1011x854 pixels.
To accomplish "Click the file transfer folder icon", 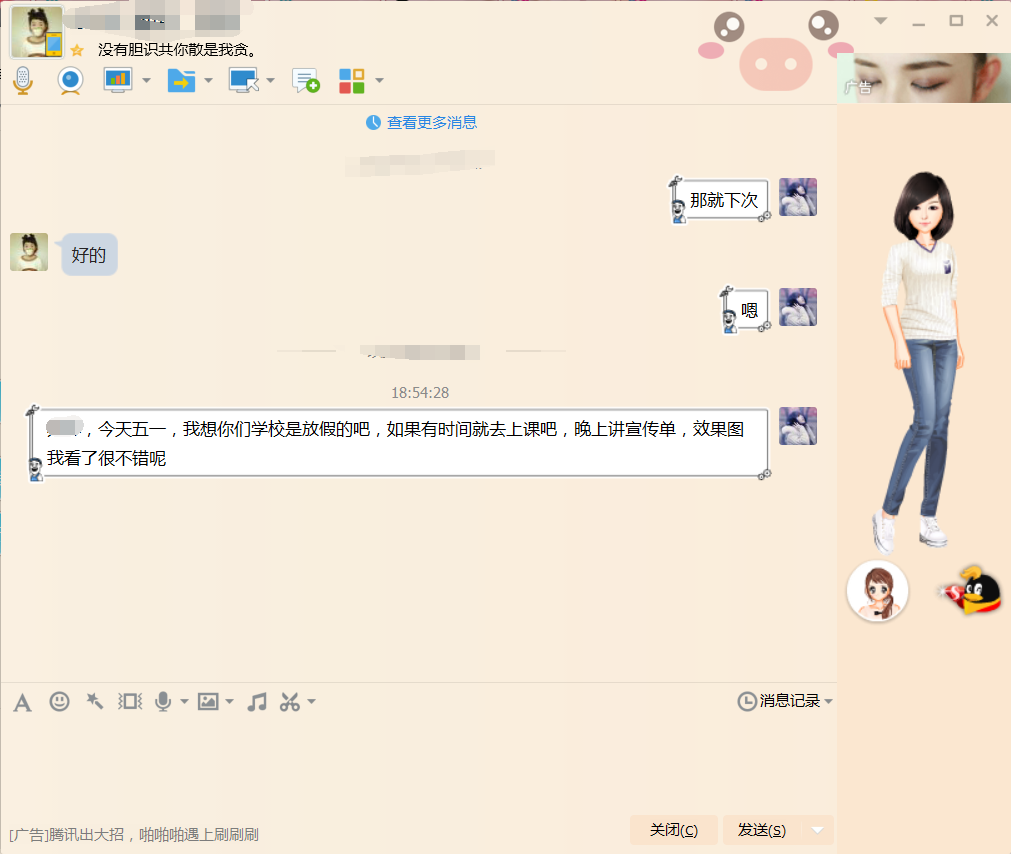I will pos(181,80).
